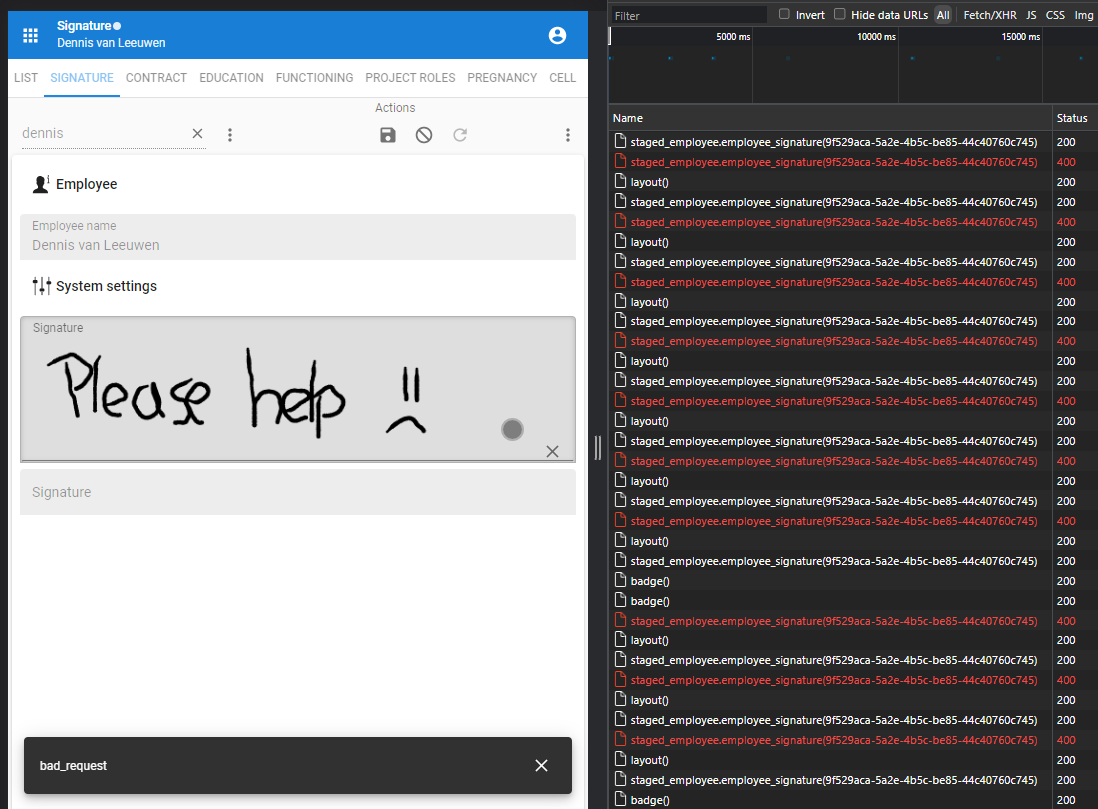Open the more actions menu right of refresh
The height and width of the screenshot is (809, 1098).
568,134
